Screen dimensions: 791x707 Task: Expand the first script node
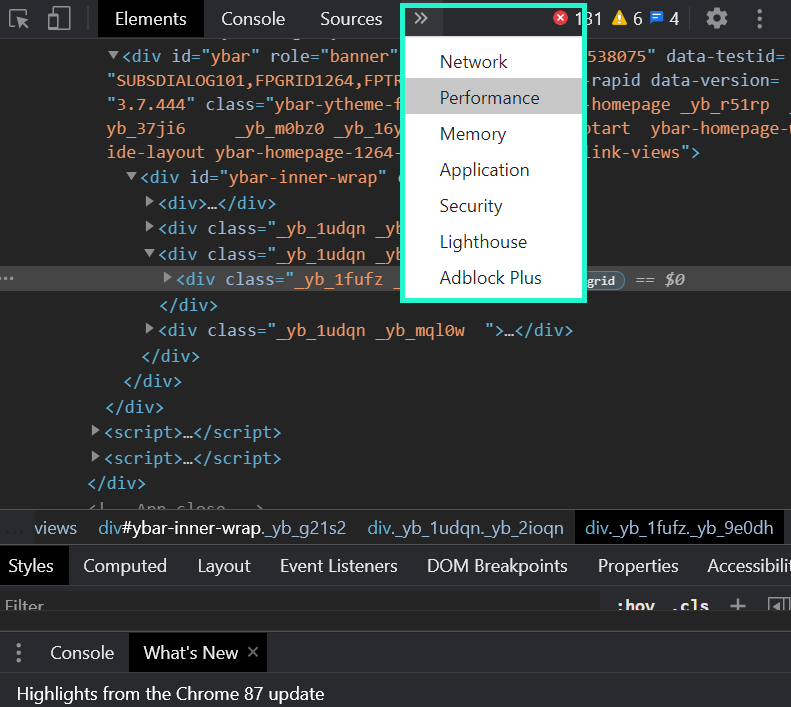tap(95, 430)
